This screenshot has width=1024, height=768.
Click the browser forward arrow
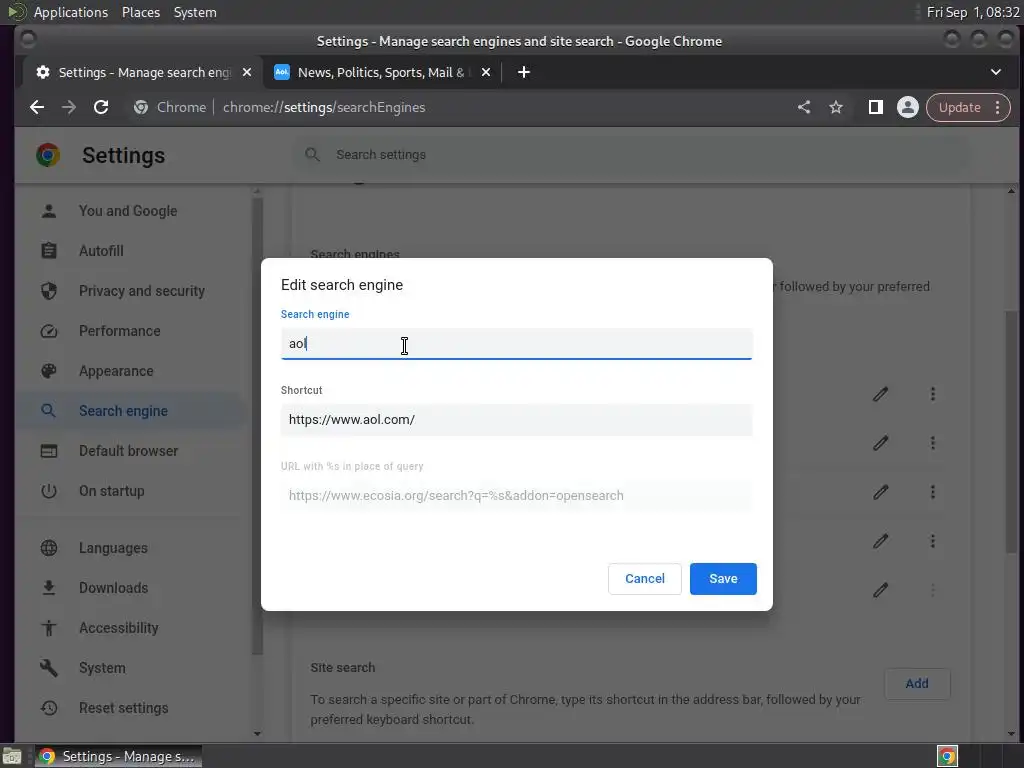coord(69,107)
